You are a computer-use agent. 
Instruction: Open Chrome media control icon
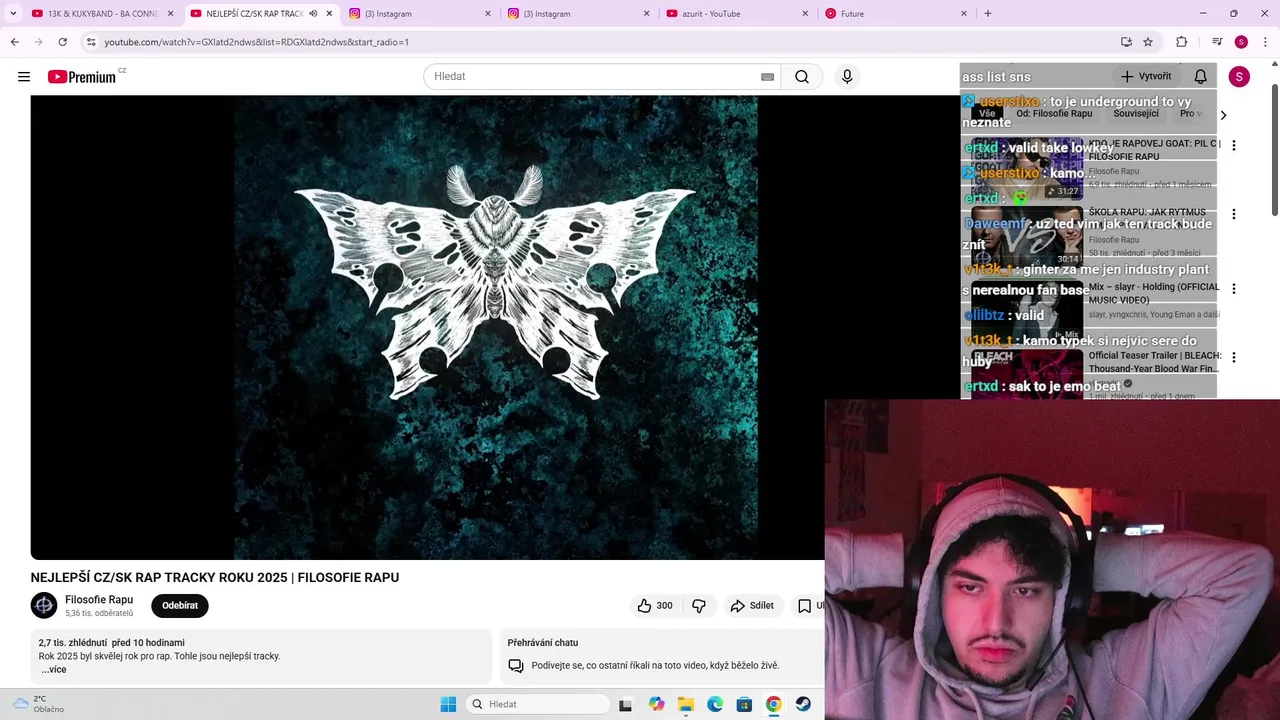point(1217,42)
